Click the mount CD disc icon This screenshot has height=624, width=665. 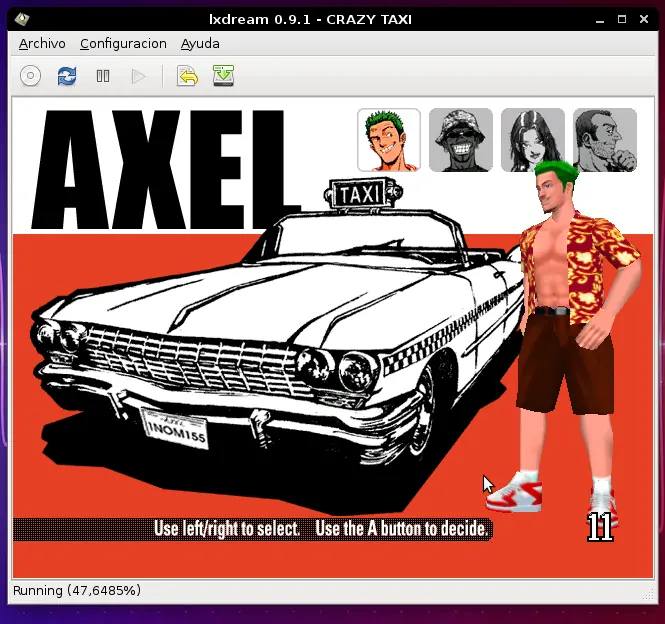[x=31, y=76]
